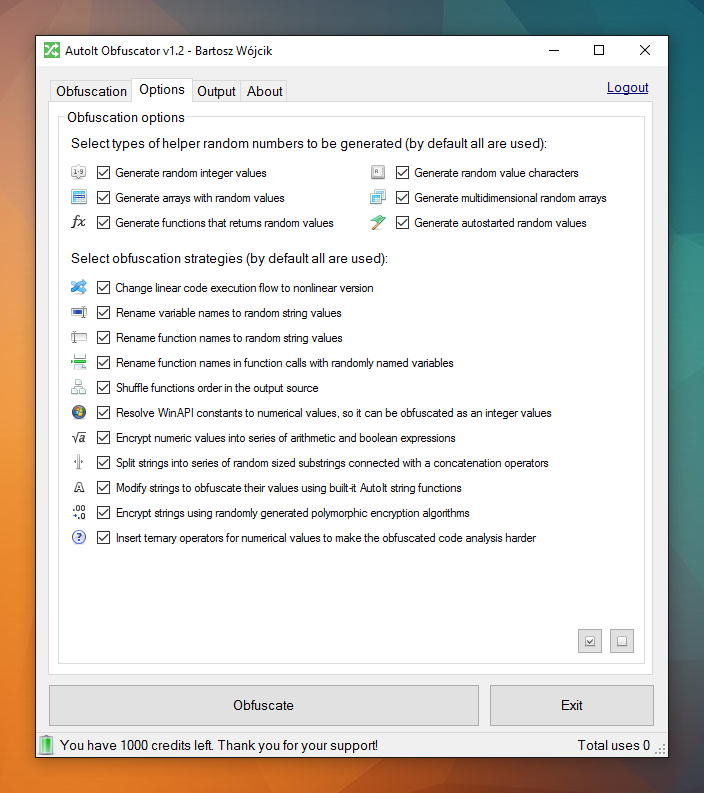The image size is (704, 793).
Task: Uncheck Generate autostarted random values
Action: [x=402, y=223]
